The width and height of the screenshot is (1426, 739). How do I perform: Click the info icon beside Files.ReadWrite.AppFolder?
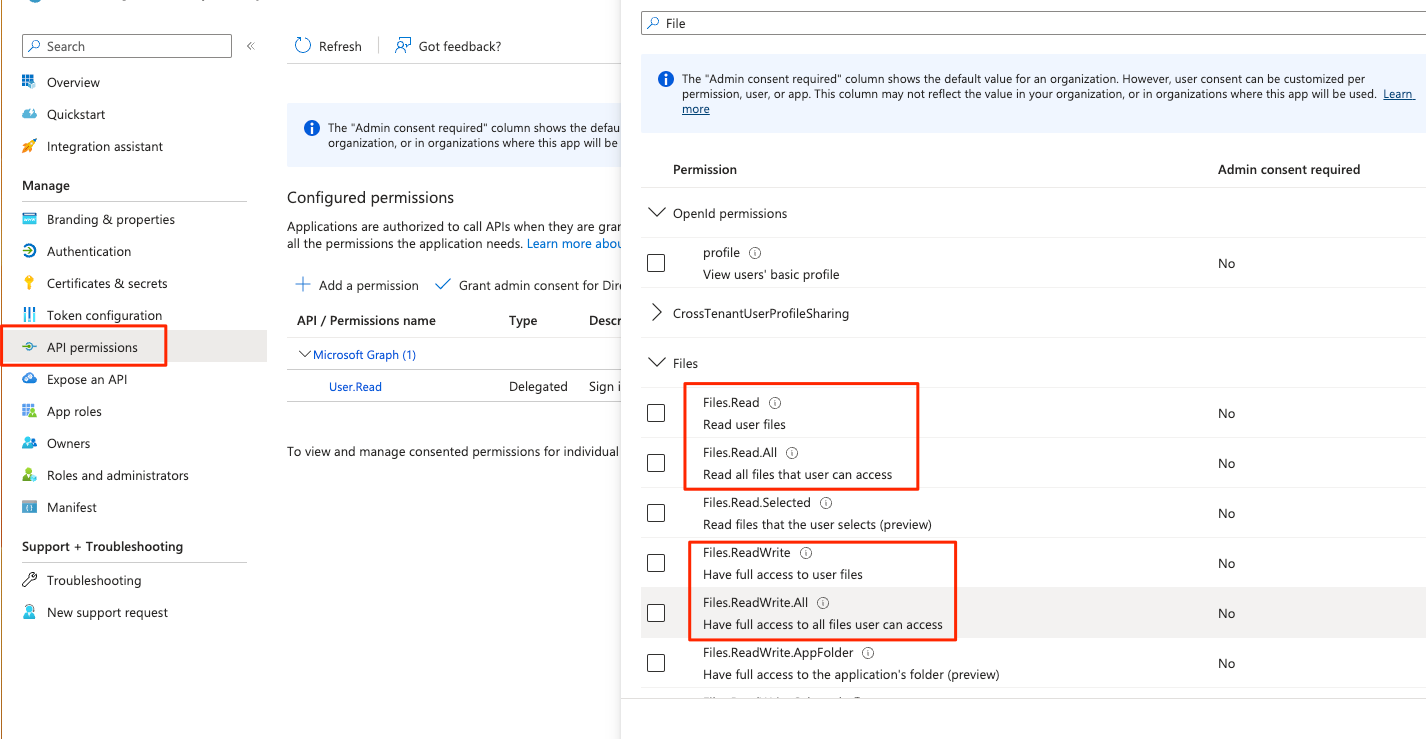click(867, 652)
